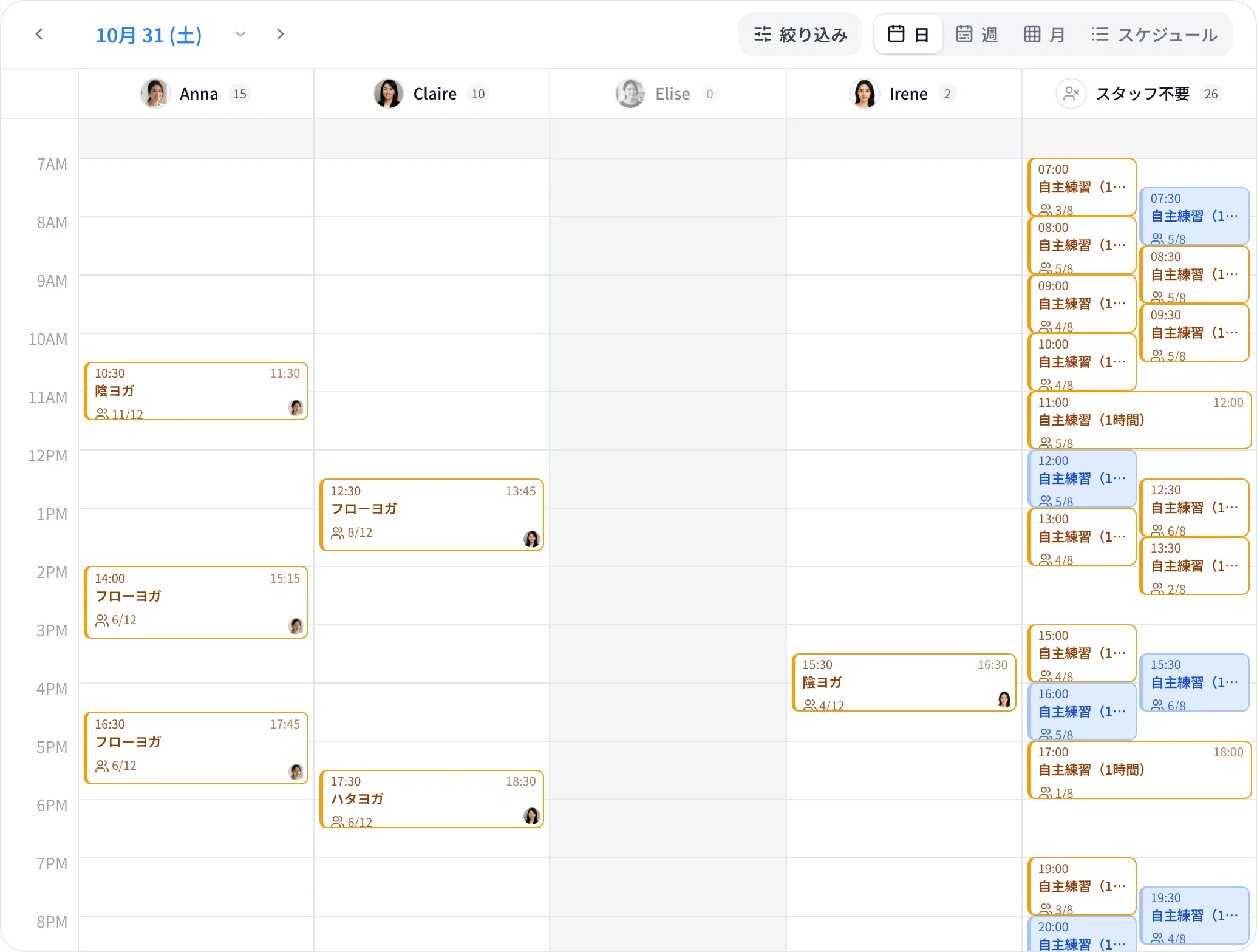Open date picker dropdown chevron
Screen dimensions: 1257x952
point(240,35)
